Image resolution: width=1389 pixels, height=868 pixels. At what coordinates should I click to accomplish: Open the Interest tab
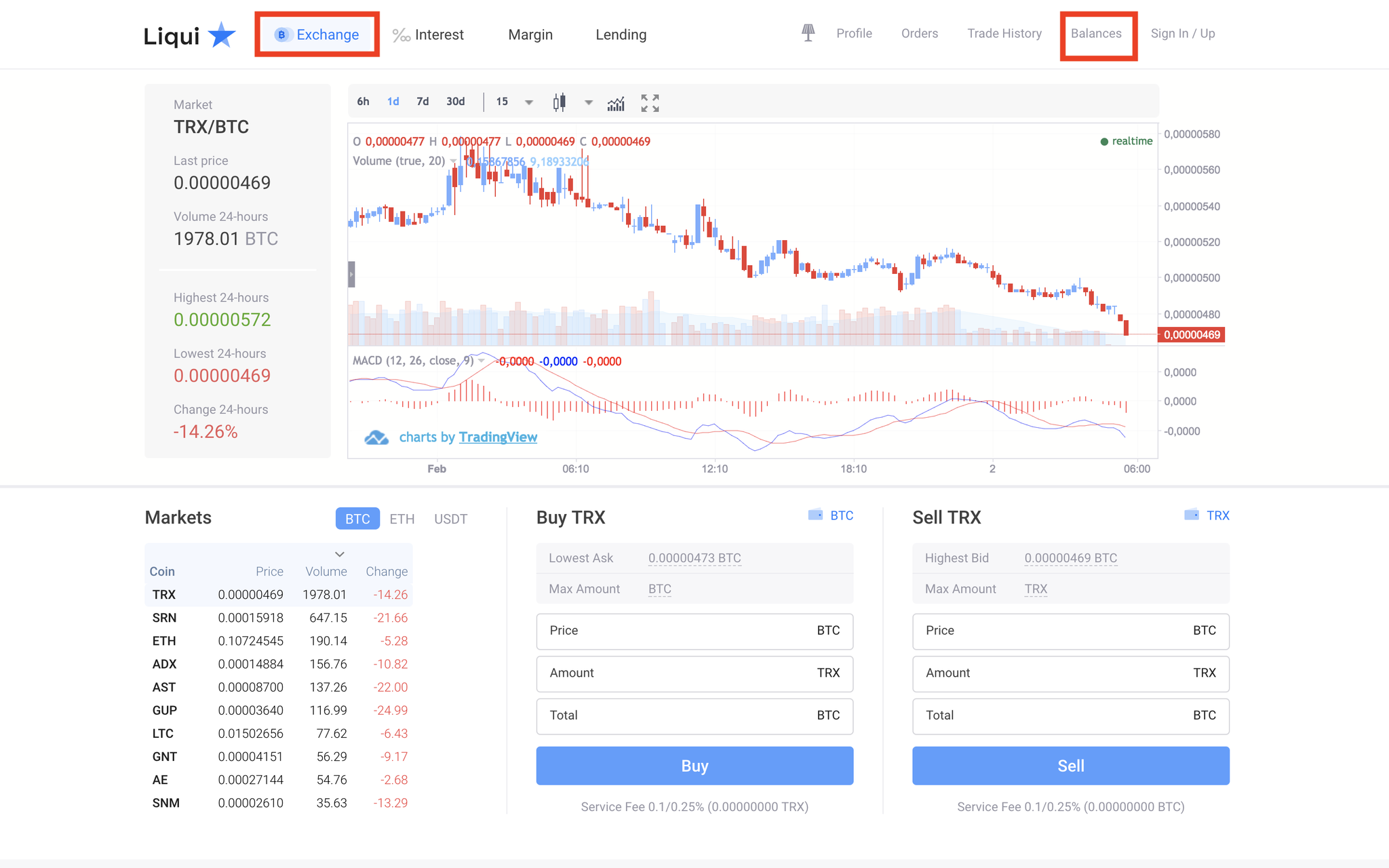tap(429, 35)
